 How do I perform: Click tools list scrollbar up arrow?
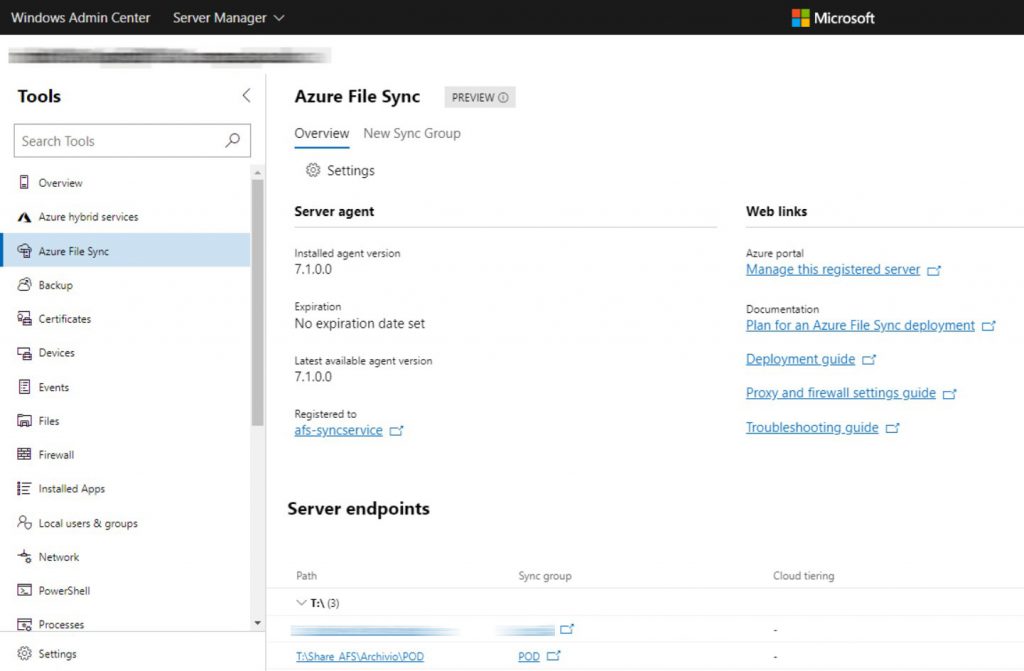coord(257,172)
